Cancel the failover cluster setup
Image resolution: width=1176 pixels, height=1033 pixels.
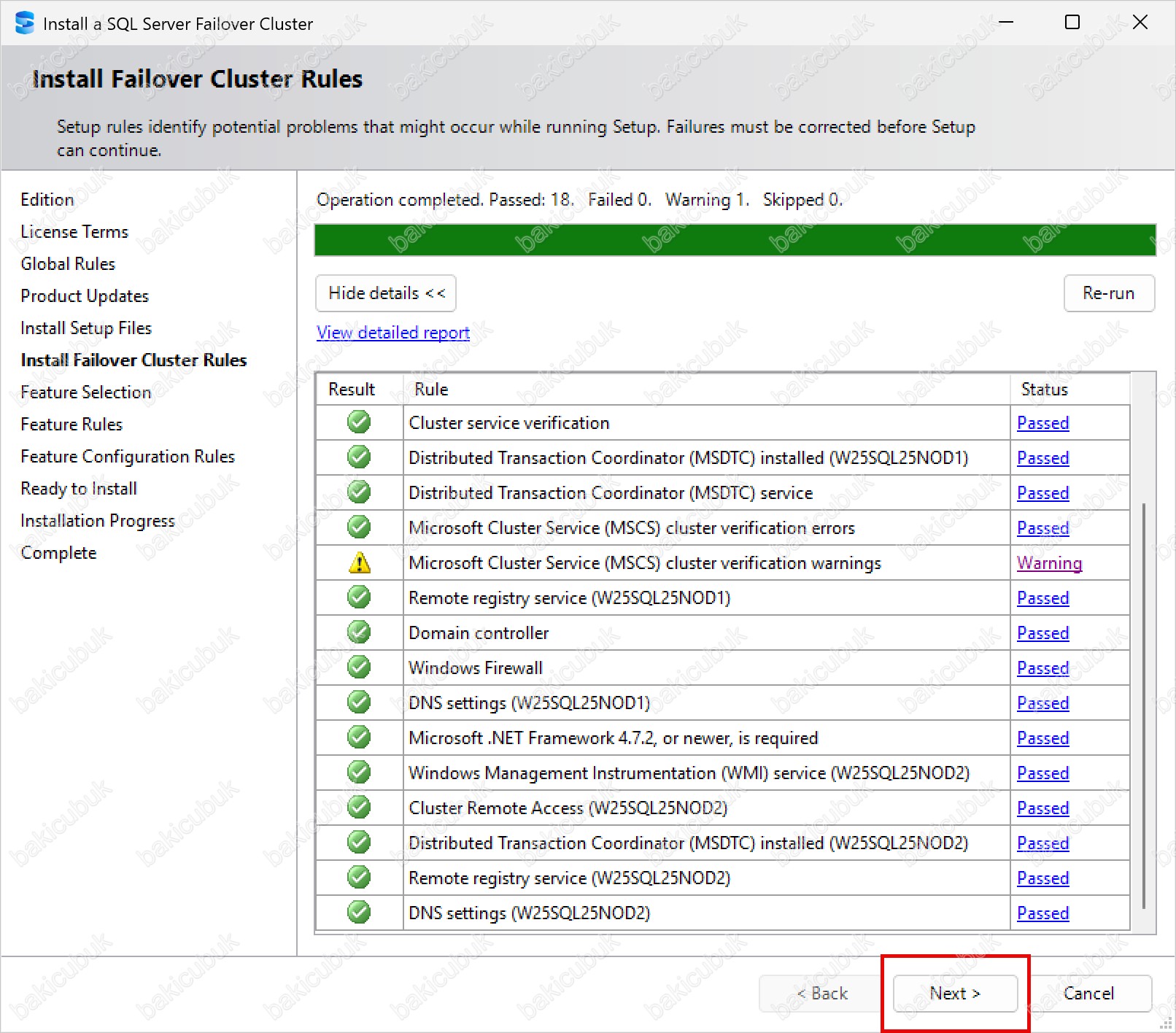point(1088,993)
